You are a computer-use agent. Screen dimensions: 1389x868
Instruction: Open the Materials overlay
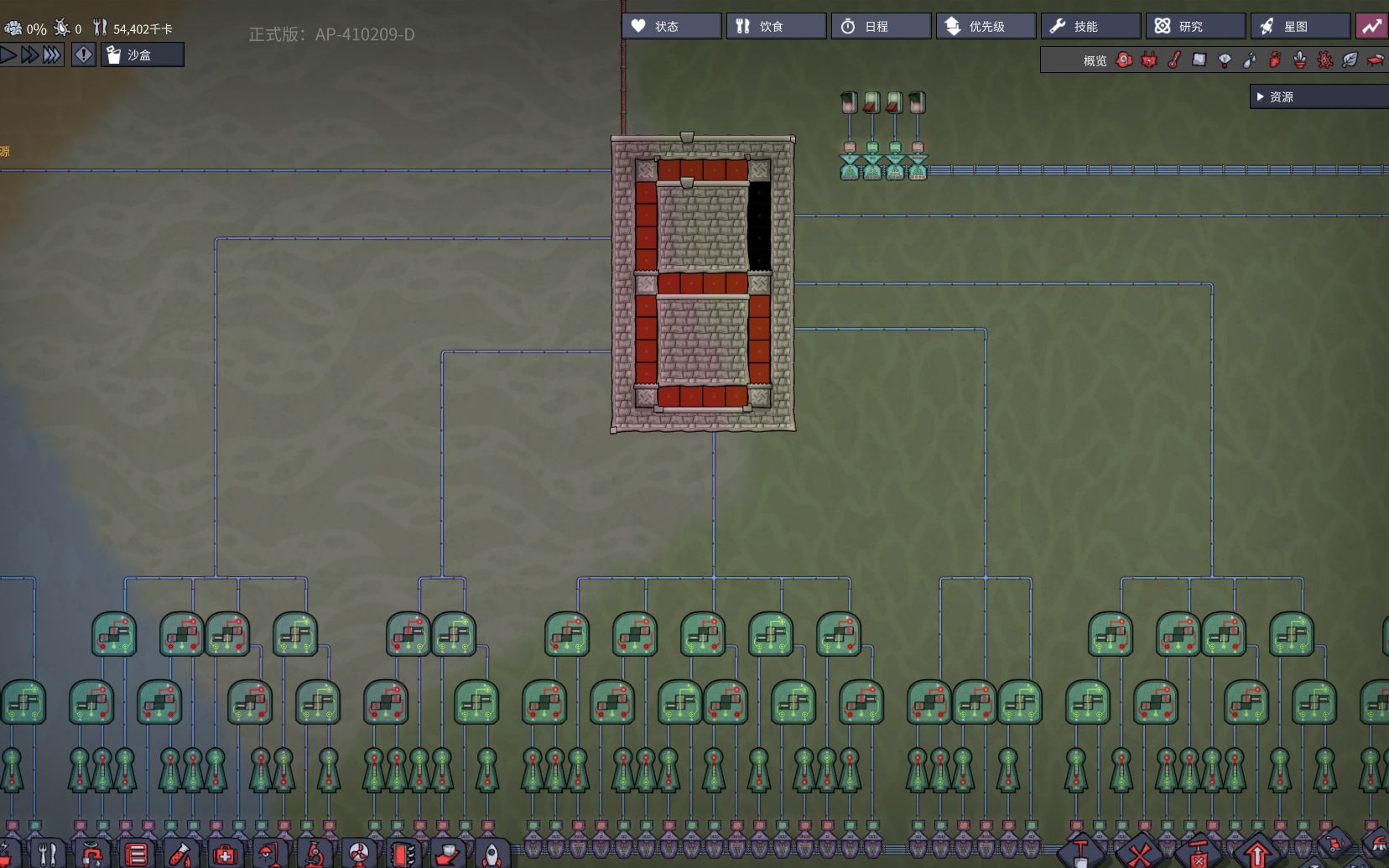pos(1199,60)
